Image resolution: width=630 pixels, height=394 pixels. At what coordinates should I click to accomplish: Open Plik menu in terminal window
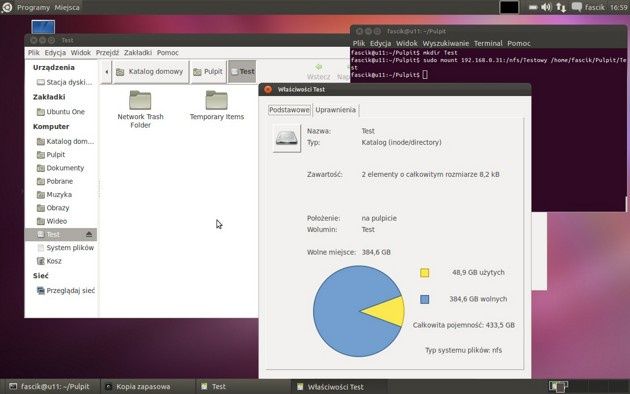[x=359, y=43]
